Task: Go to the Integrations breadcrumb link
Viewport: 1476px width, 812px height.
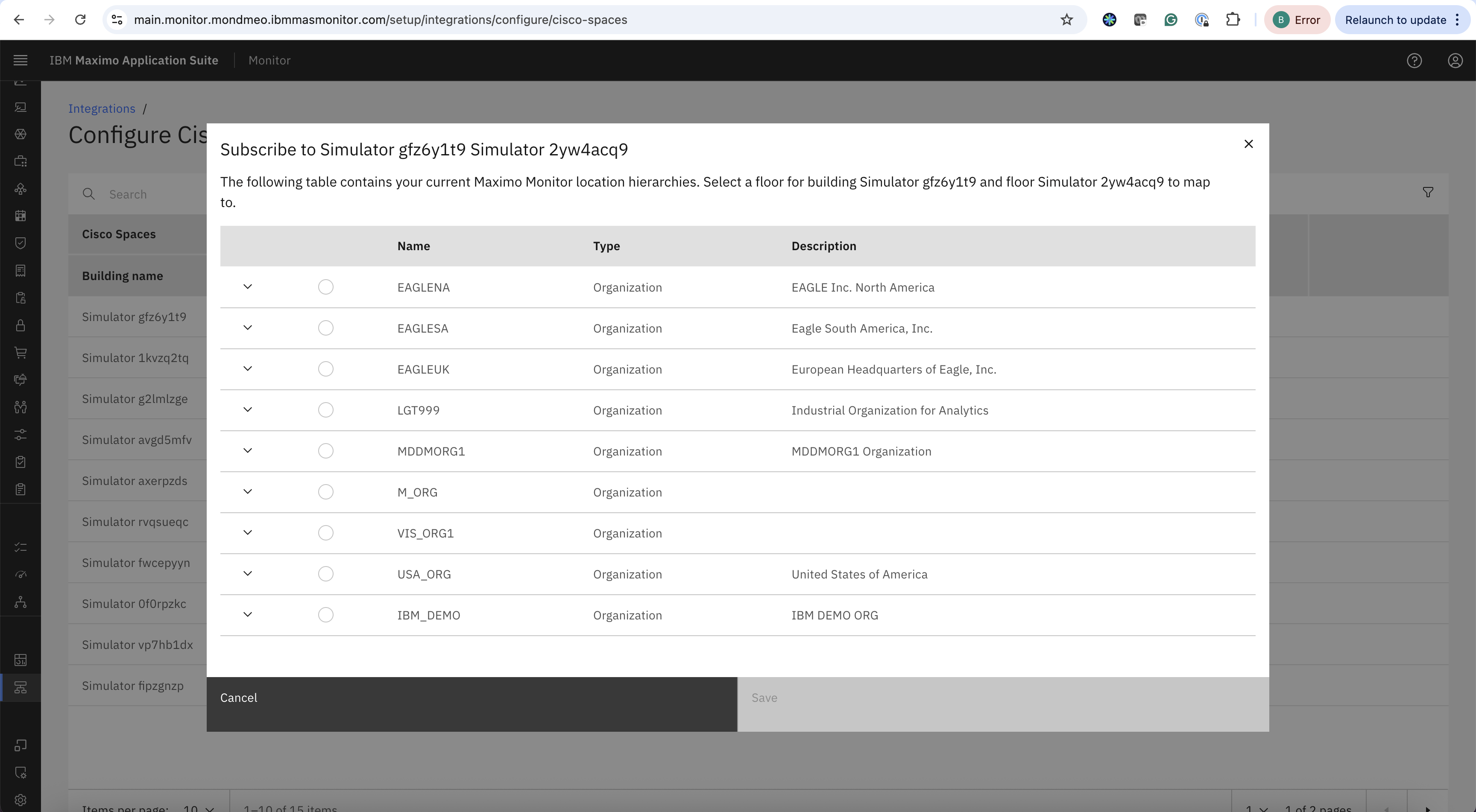Action: [101, 109]
